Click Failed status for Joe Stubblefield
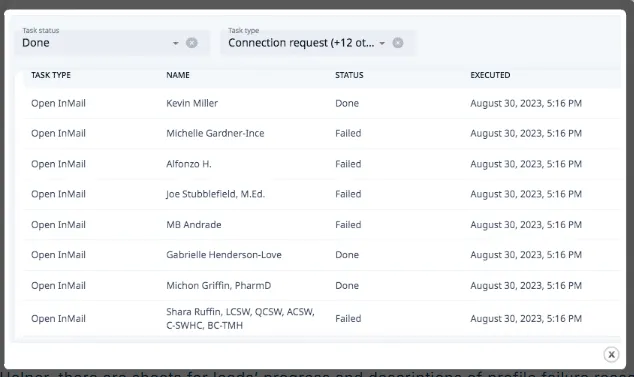 point(348,194)
